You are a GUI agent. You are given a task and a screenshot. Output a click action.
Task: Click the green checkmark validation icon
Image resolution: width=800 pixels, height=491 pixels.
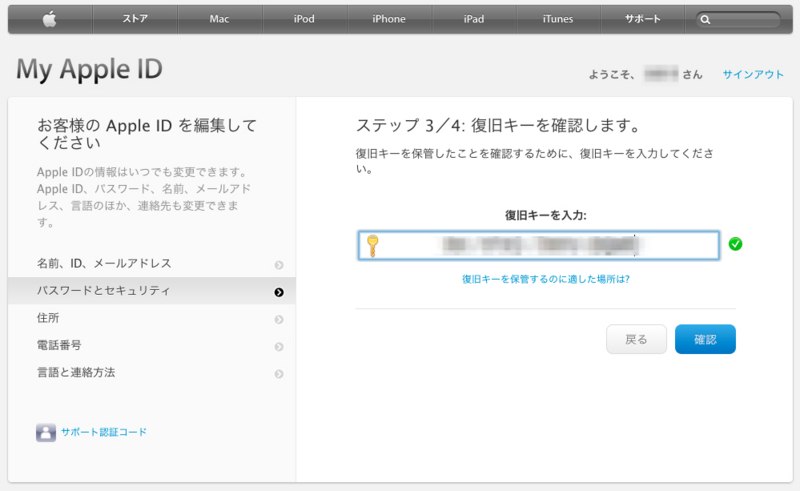[x=735, y=244]
